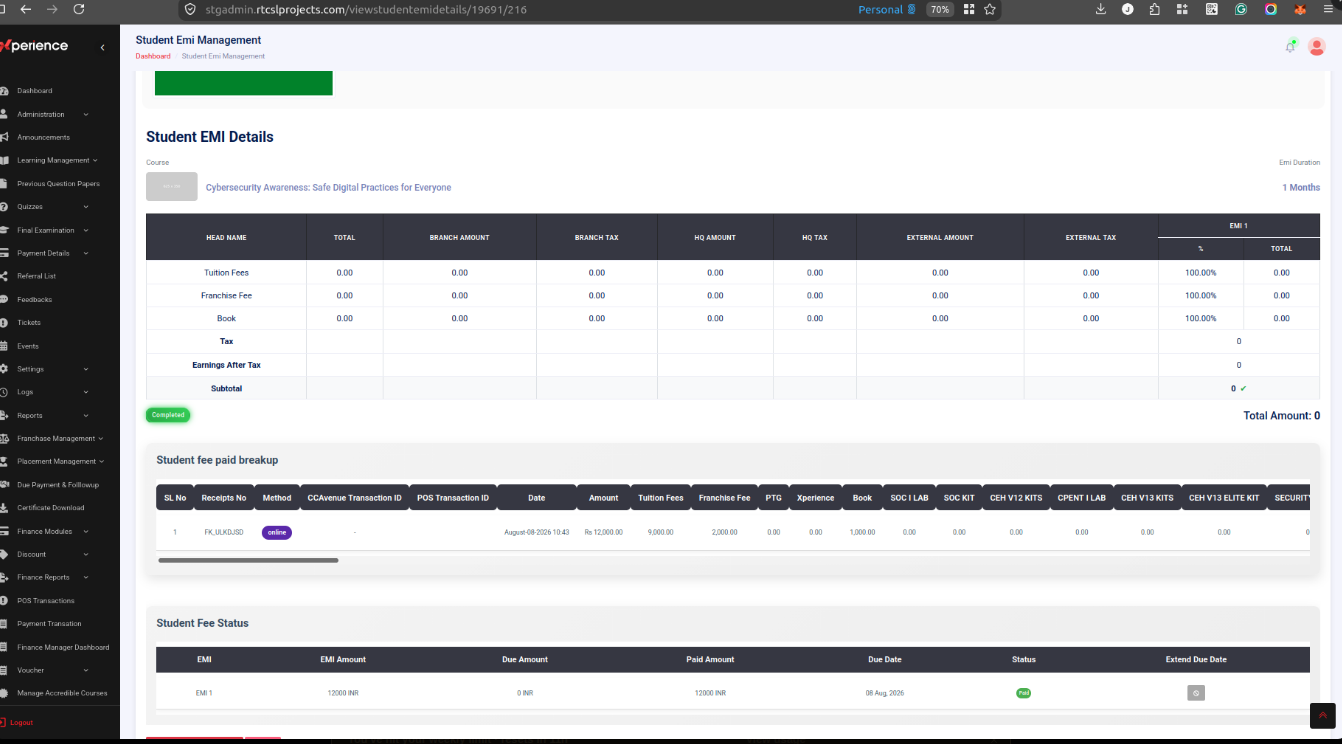Open POS Transactions in sidebar
Image resolution: width=1342 pixels, height=744 pixels.
[46, 601]
